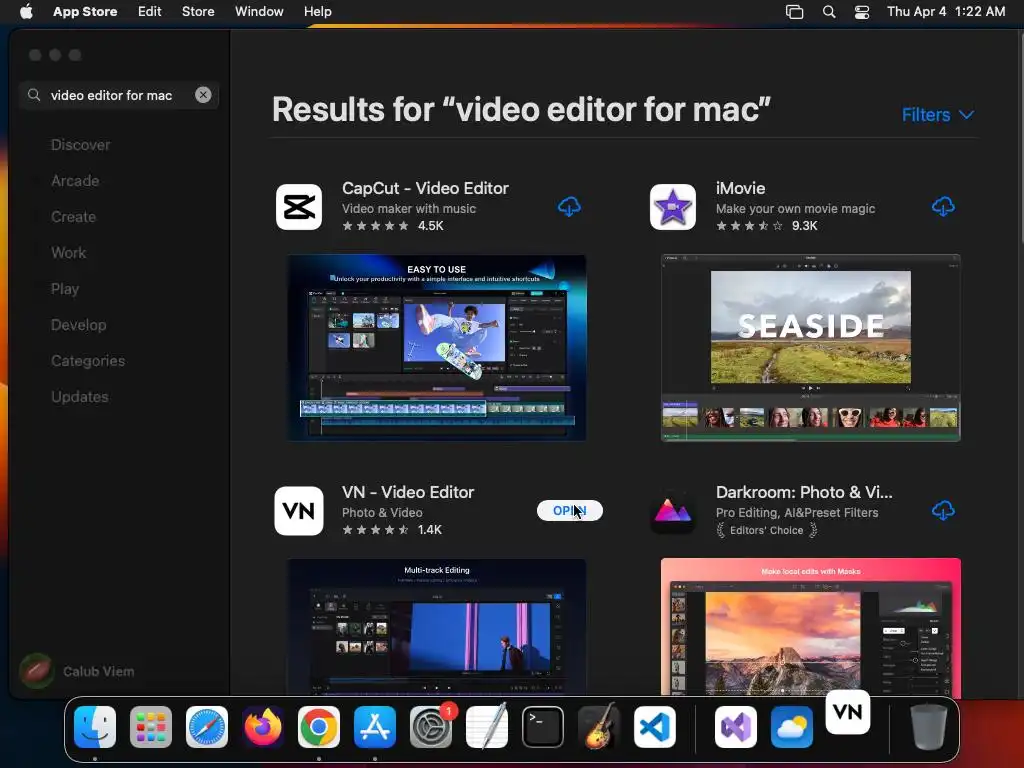Open the Apple menu

point(26,11)
